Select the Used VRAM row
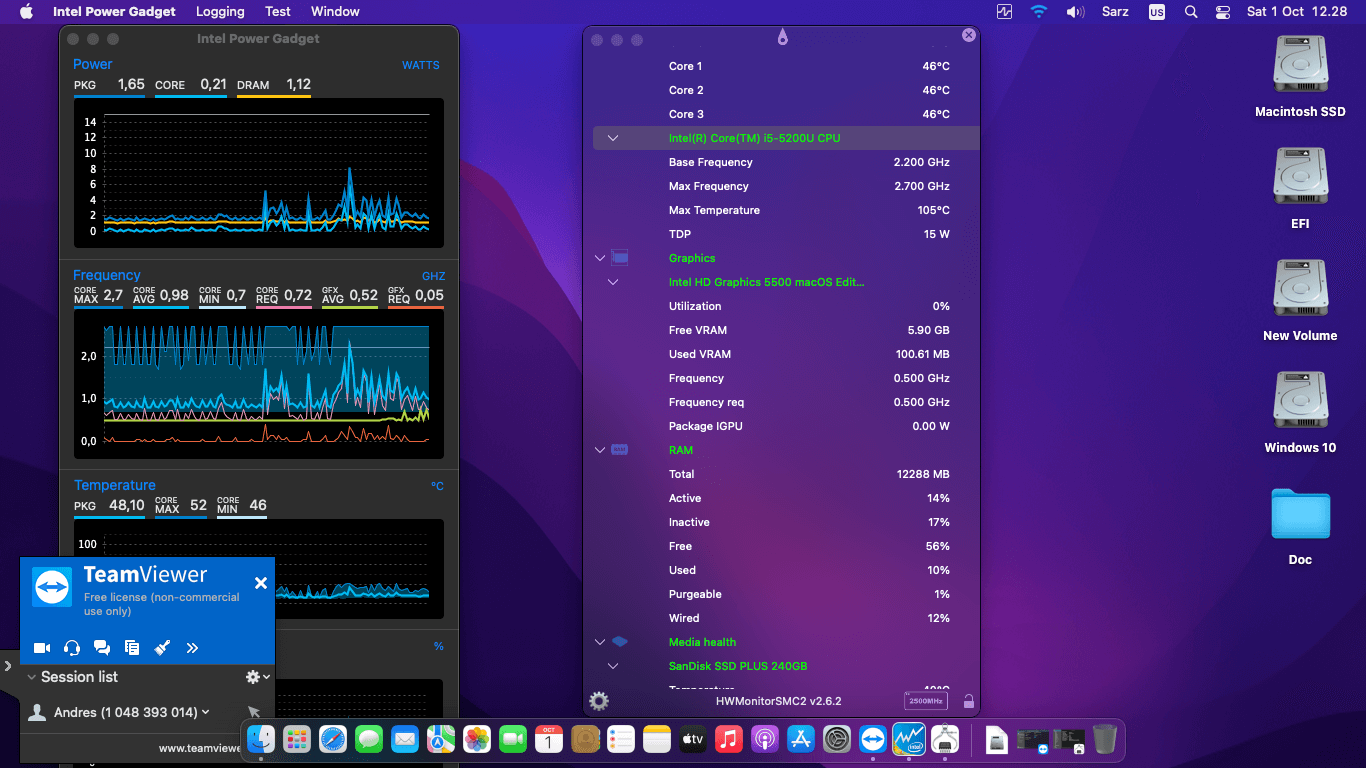 click(786, 354)
